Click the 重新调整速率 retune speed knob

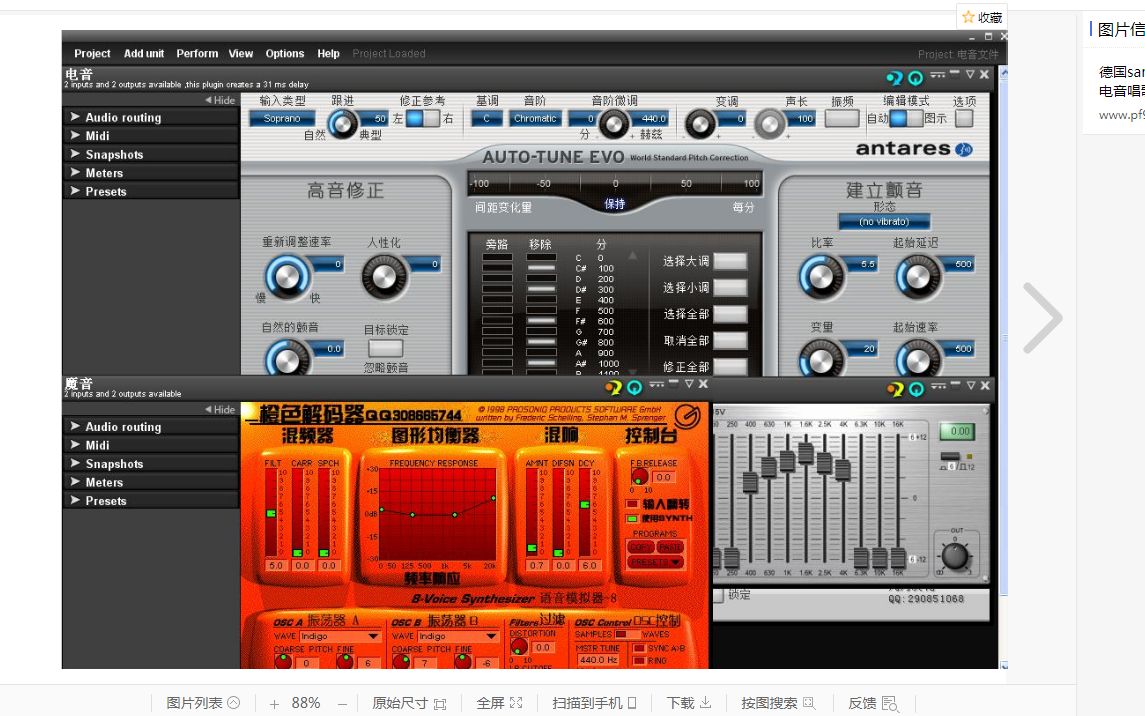click(x=287, y=277)
